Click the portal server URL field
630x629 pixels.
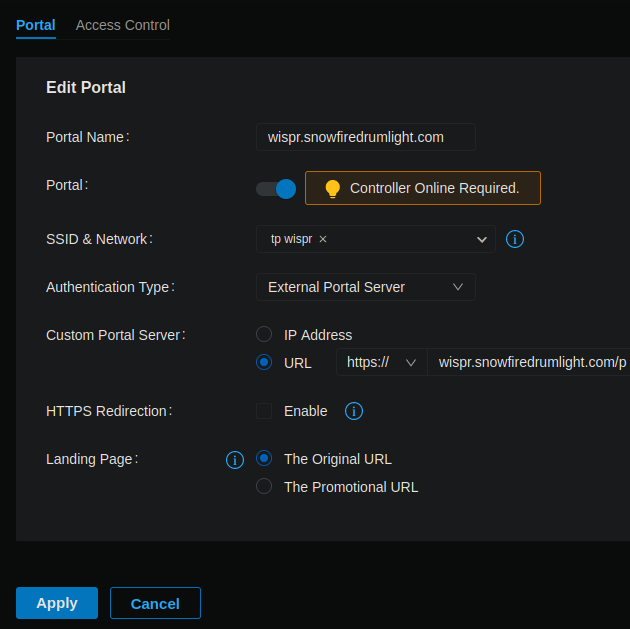[529, 362]
